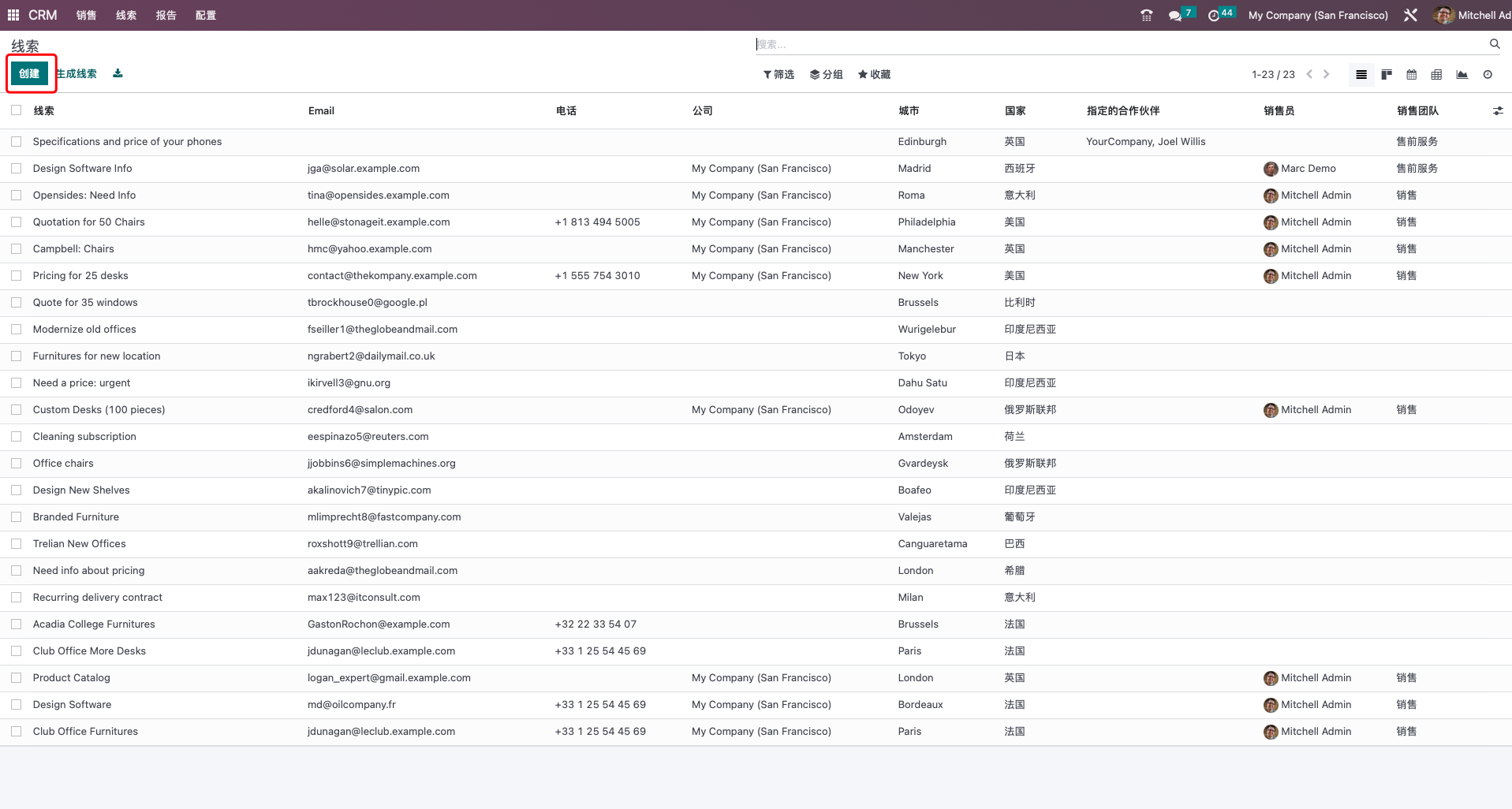Image resolution: width=1512 pixels, height=809 pixels.
Task: Click Mitchell Admin avatar in Custom Desks row
Action: tap(1271, 410)
